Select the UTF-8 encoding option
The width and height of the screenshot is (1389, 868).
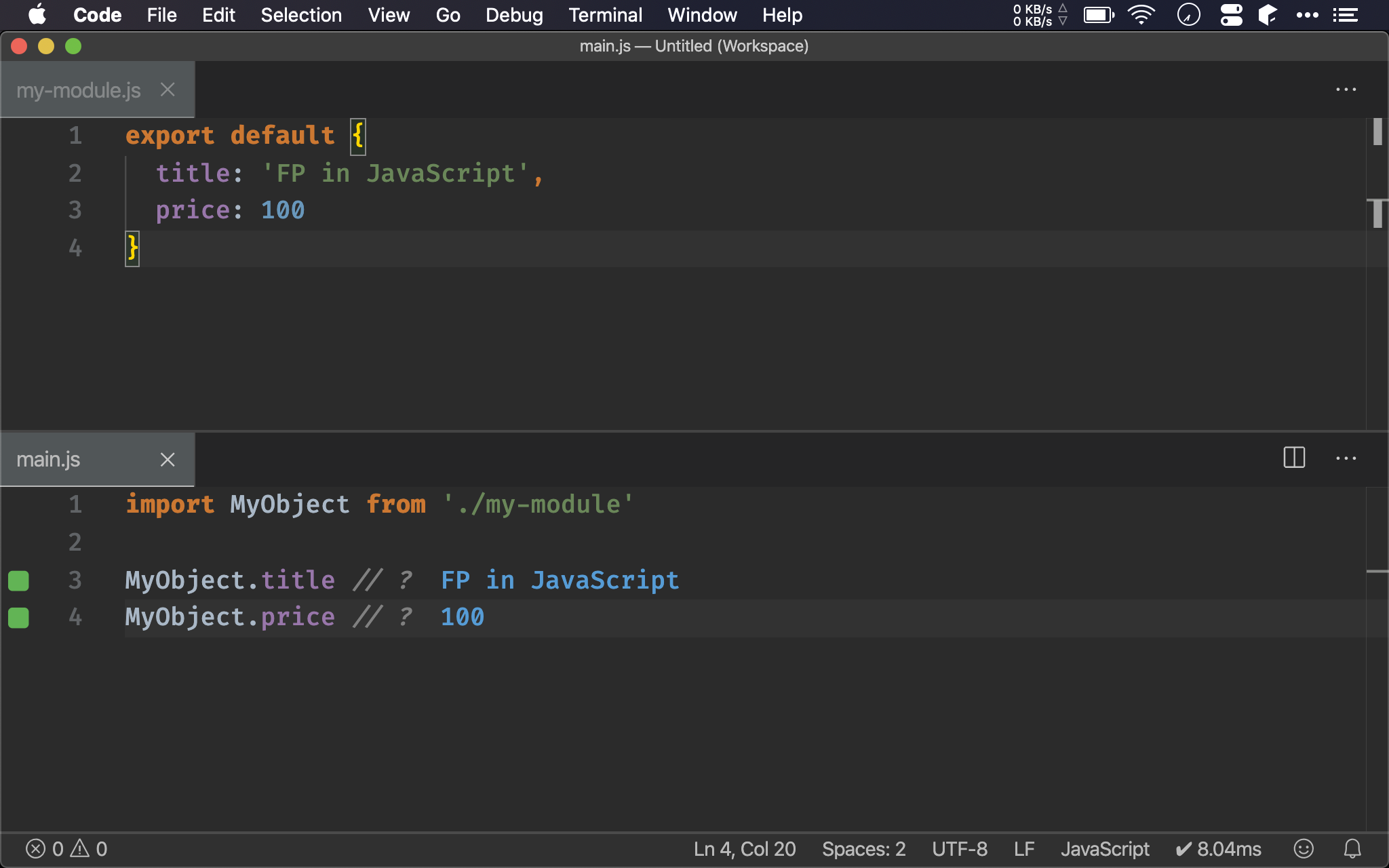(959, 848)
